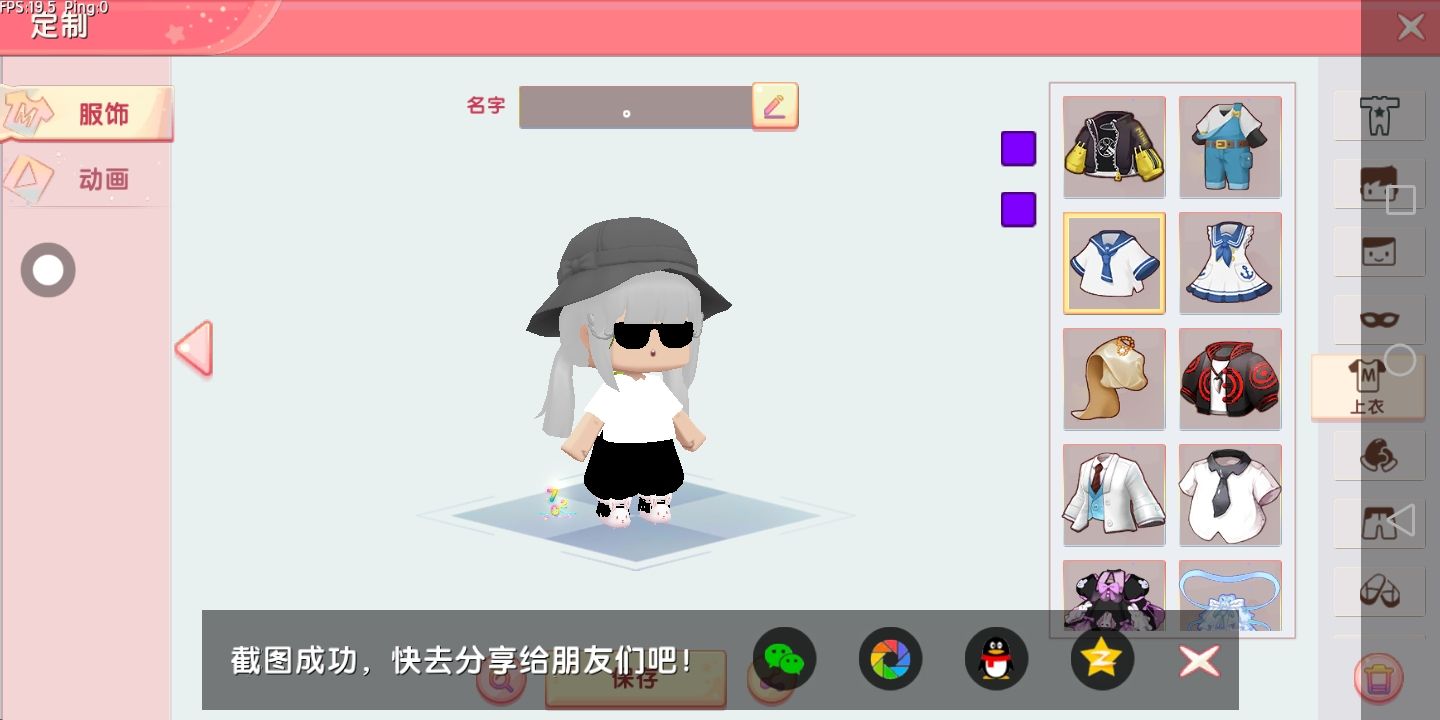Choose the blue overalls outfit

click(1230, 147)
